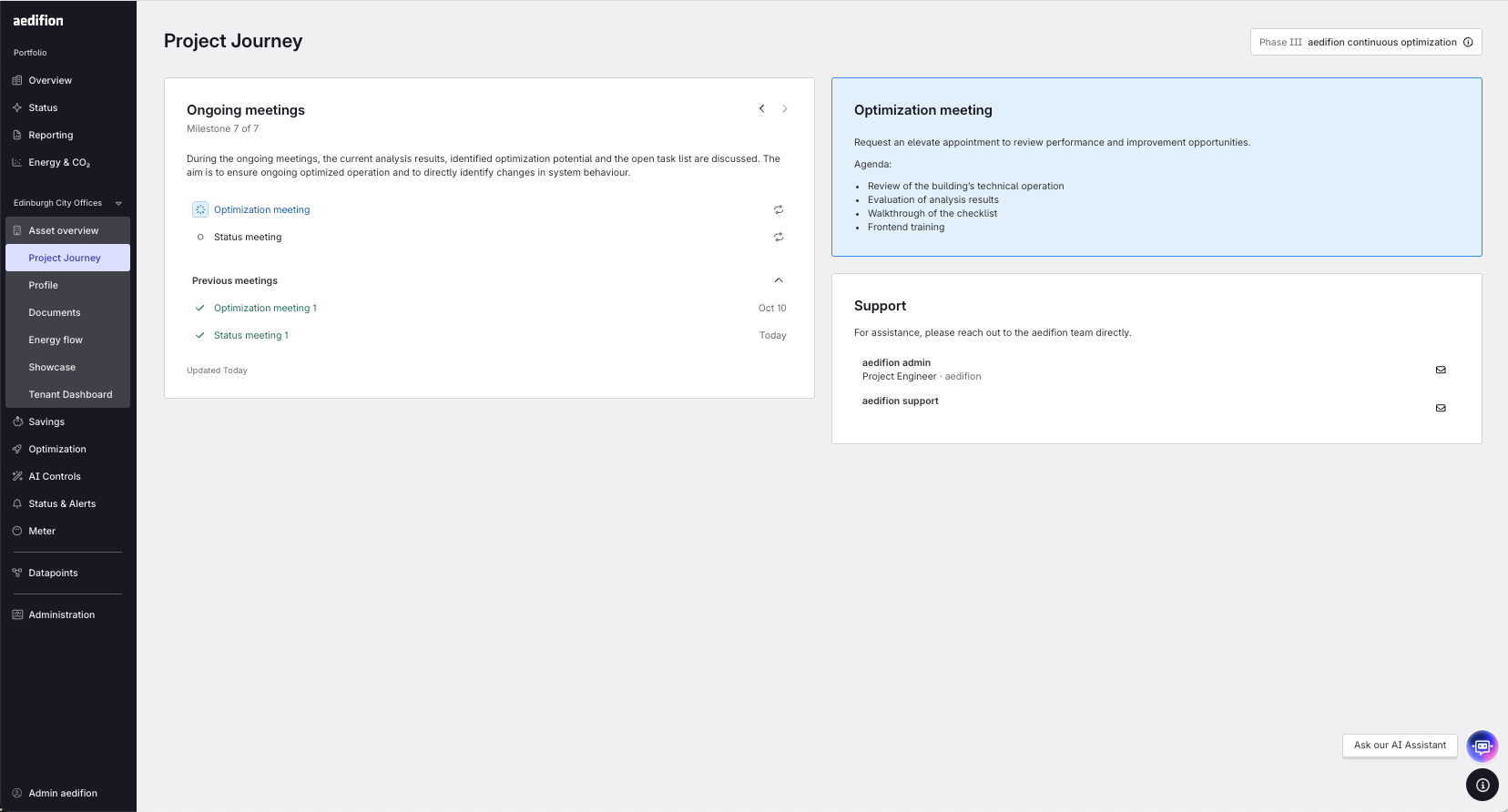Click the round info button at bottom right
The width and height of the screenshot is (1508, 812).
pyautogui.click(x=1483, y=785)
